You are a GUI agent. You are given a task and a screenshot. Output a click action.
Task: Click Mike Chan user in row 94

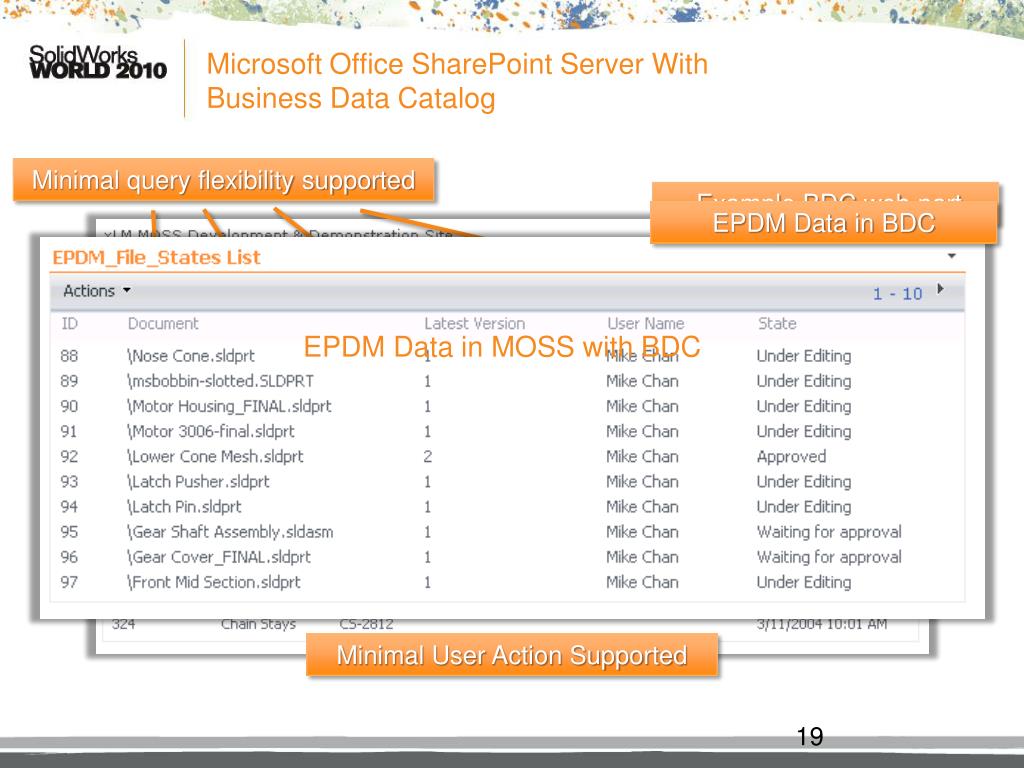[642, 507]
